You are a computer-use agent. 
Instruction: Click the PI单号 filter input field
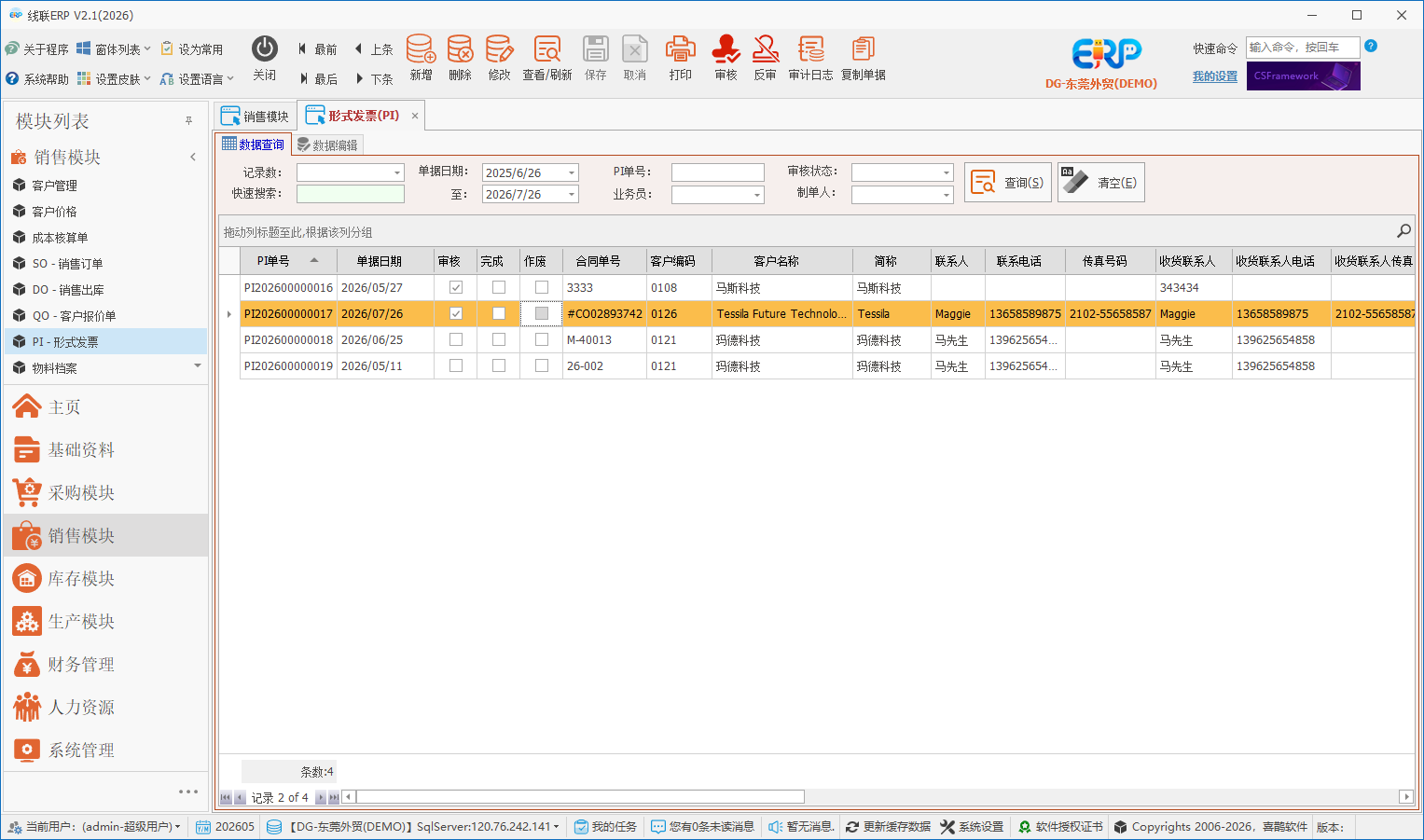click(718, 172)
